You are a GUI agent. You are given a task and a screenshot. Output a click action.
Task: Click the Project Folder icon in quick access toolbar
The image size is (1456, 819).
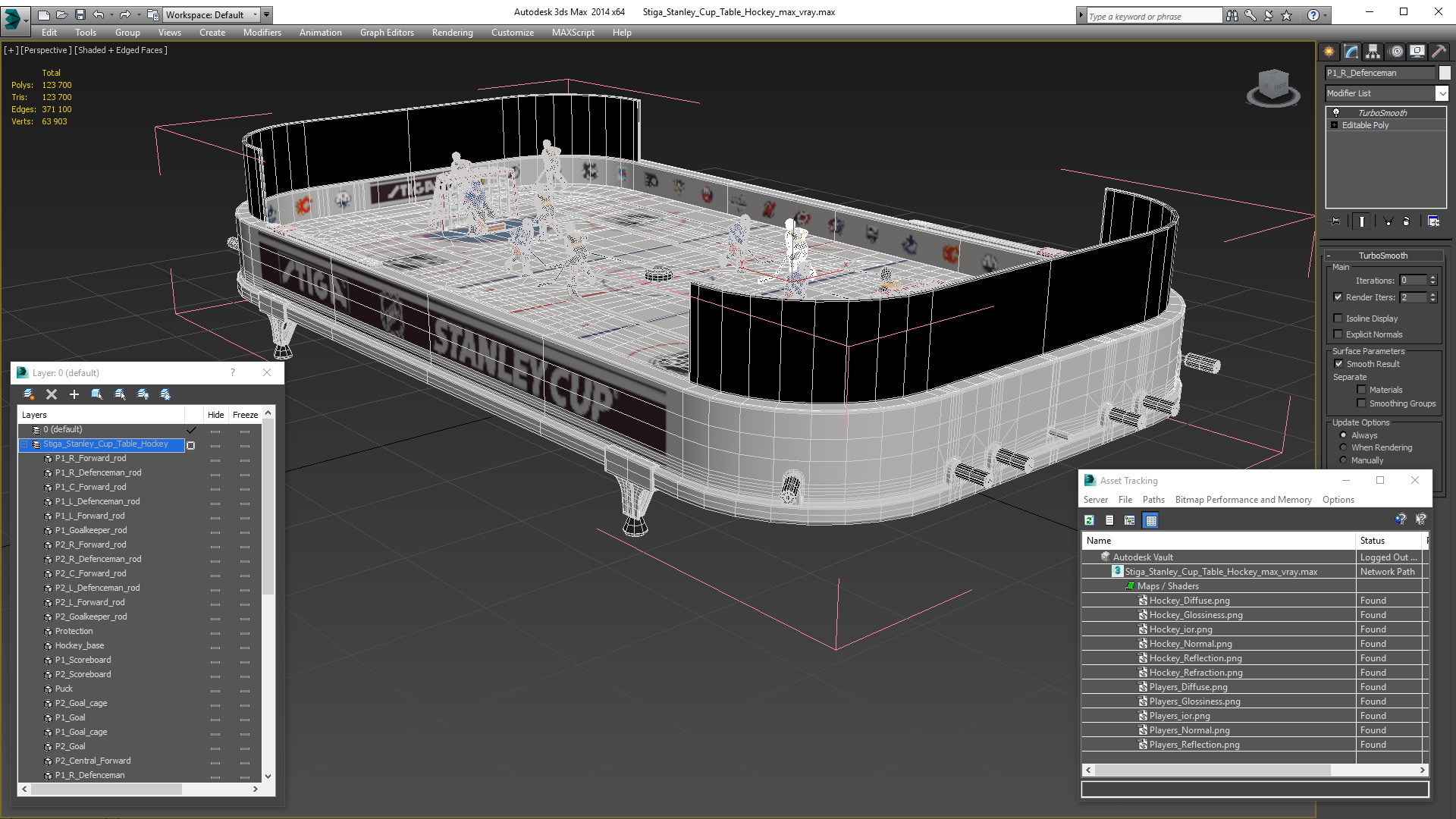tap(153, 14)
